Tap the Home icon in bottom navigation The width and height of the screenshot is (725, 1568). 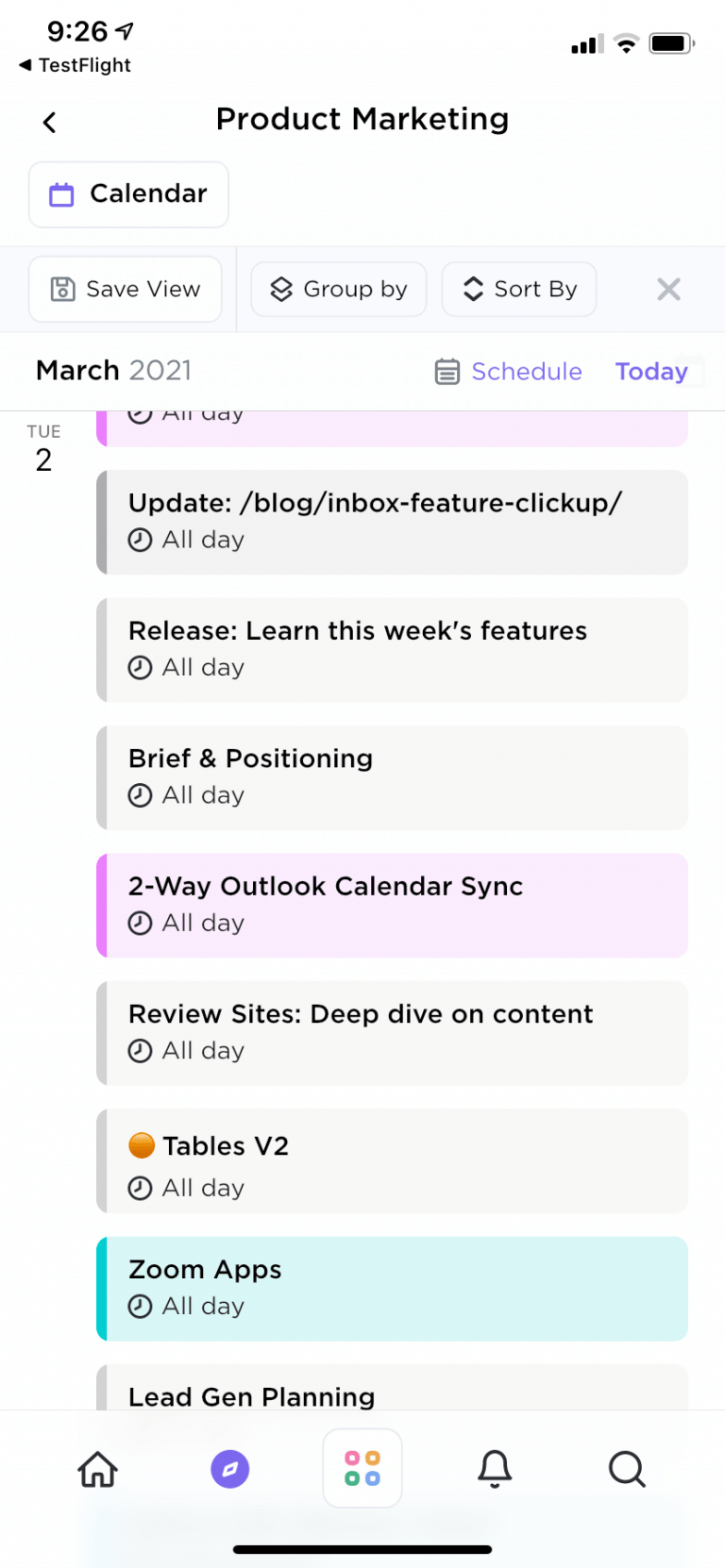coord(97,1469)
